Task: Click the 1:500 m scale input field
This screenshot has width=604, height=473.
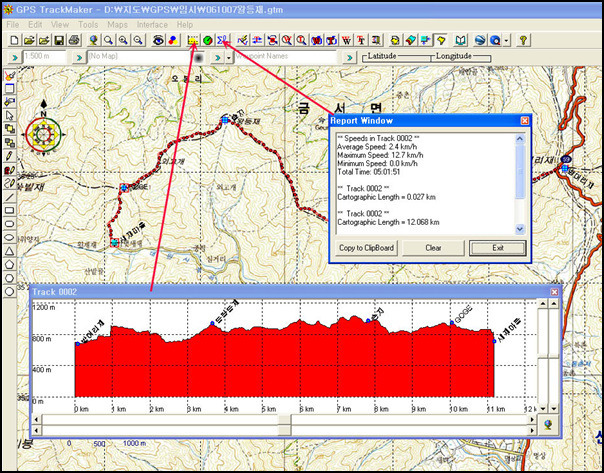Action: [45, 57]
